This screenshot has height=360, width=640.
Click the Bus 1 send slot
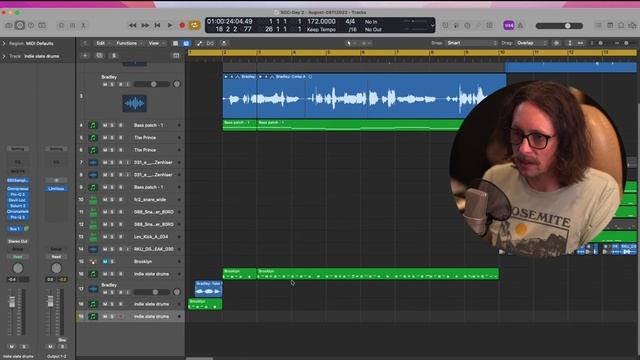[15, 229]
